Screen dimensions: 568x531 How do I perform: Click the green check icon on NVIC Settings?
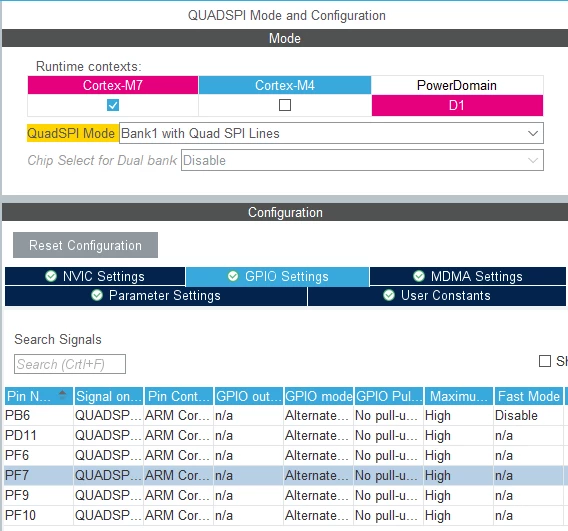(51, 276)
